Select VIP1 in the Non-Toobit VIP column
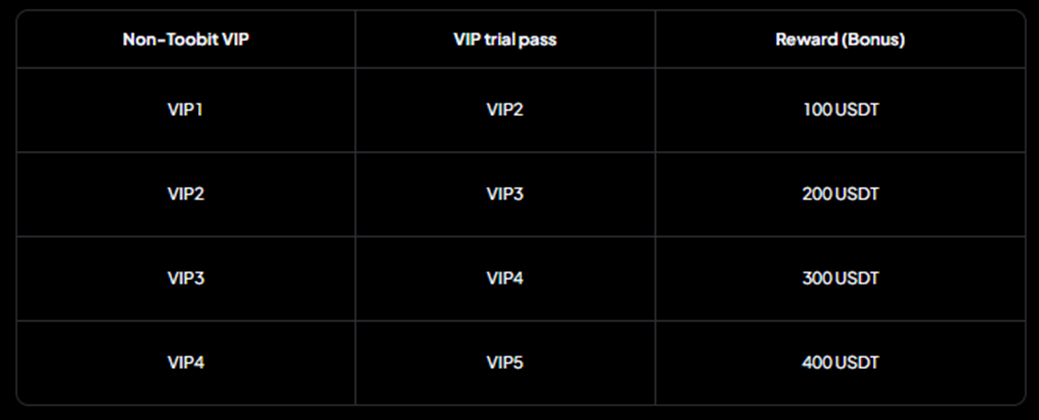 [185, 110]
